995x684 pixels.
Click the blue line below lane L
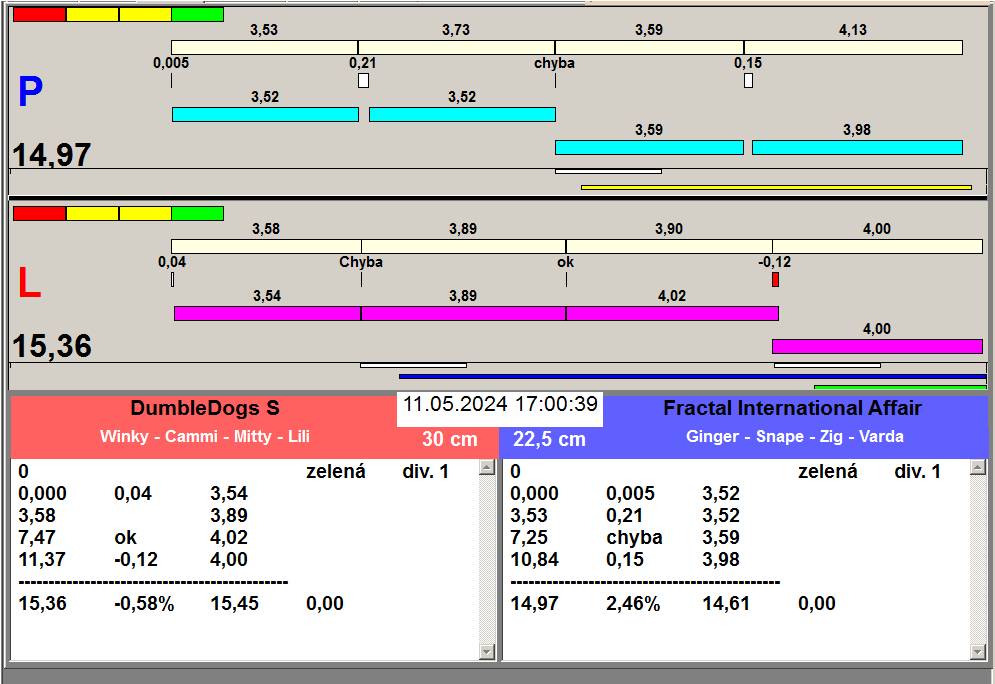point(692,376)
